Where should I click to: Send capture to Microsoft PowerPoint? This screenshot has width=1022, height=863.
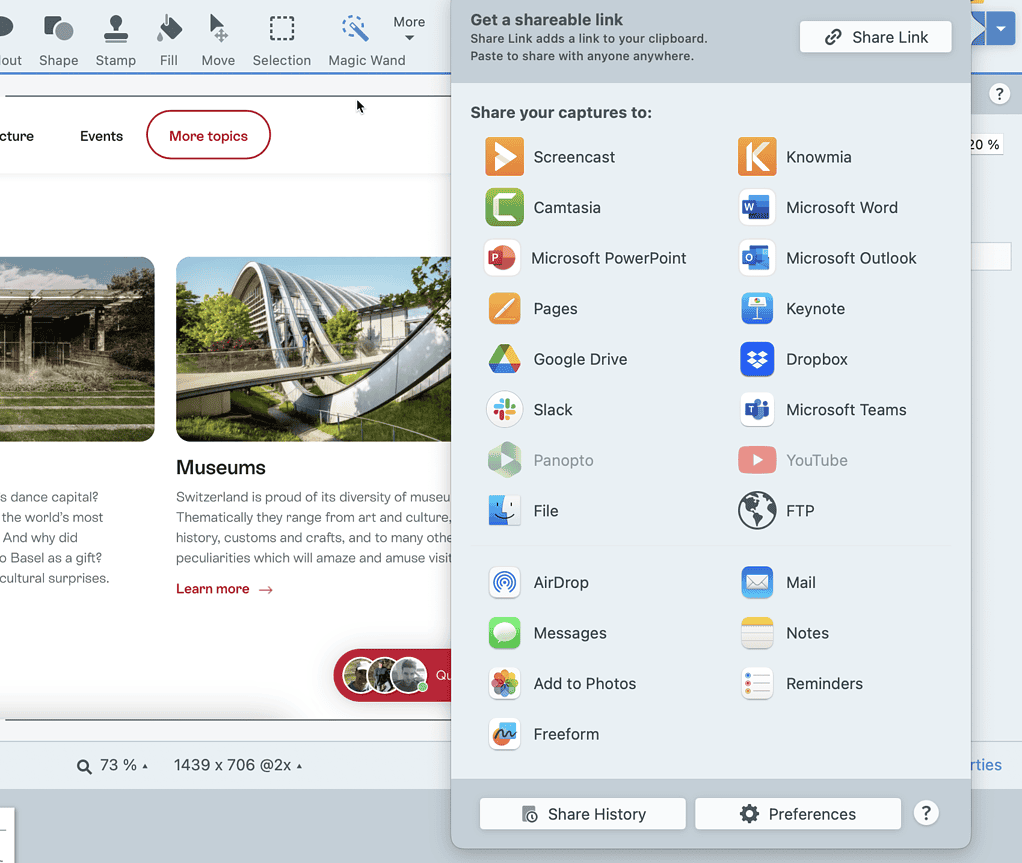(x=595, y=258)
